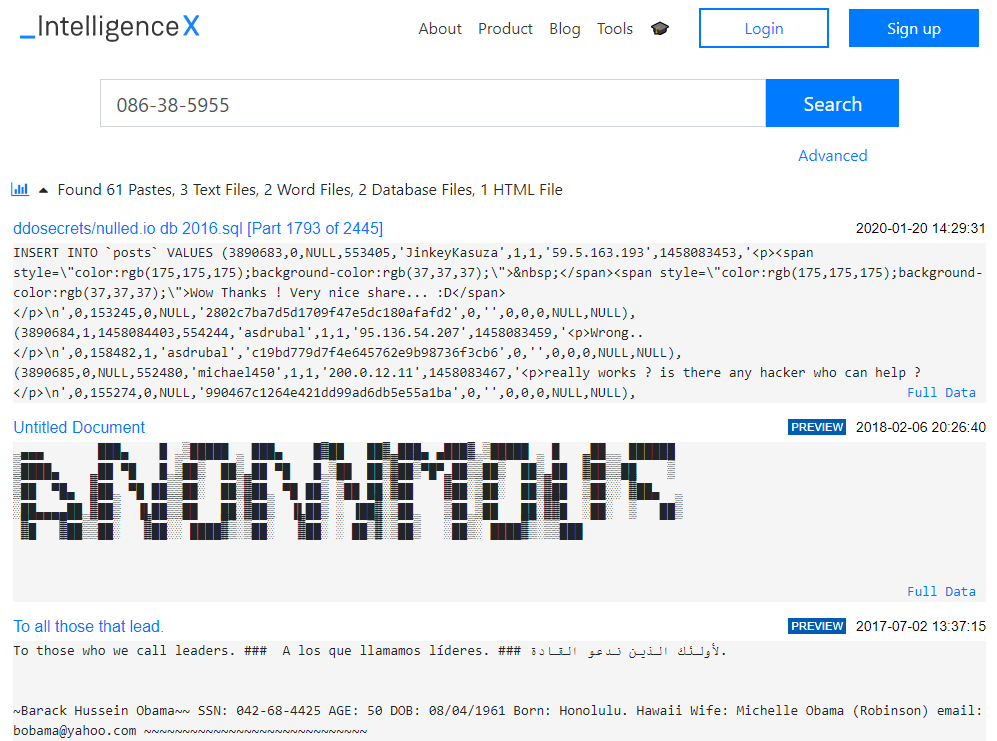Open the graduation cap academia icon
Image resolution: width=997 pixels, height=741 pixels.
click(x=659, y=29)
